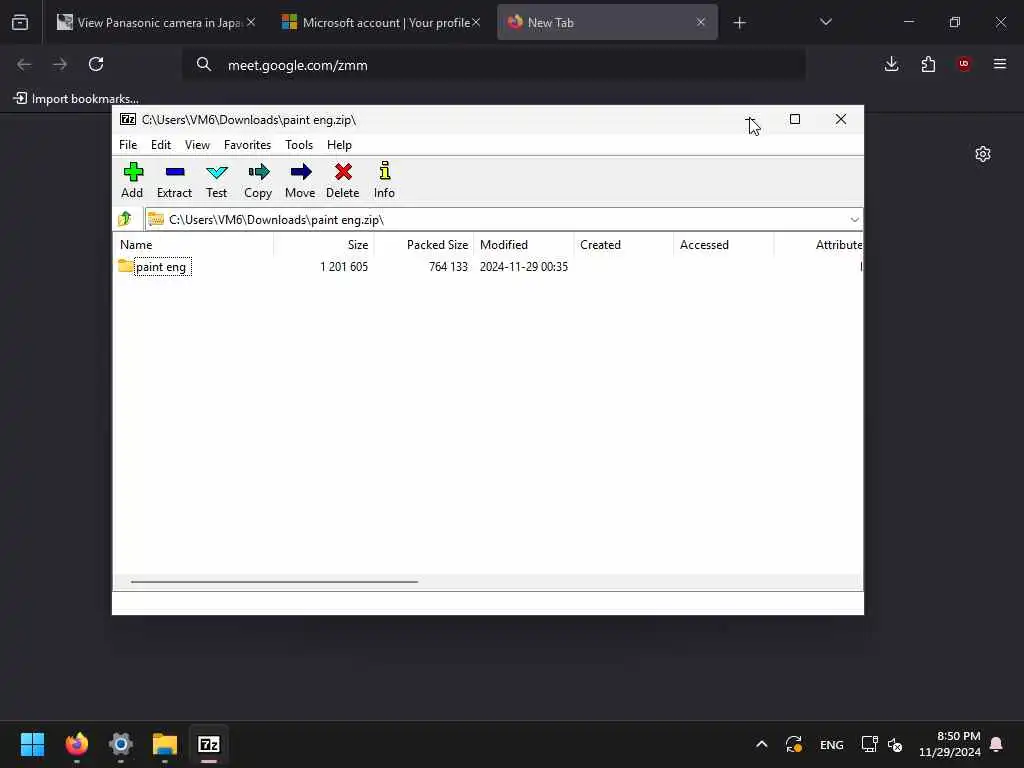Click the Add toolbar icon in 7-Zip
Image resolution: width=1024 pixels, height=768 pixels.
coord(133,180)
